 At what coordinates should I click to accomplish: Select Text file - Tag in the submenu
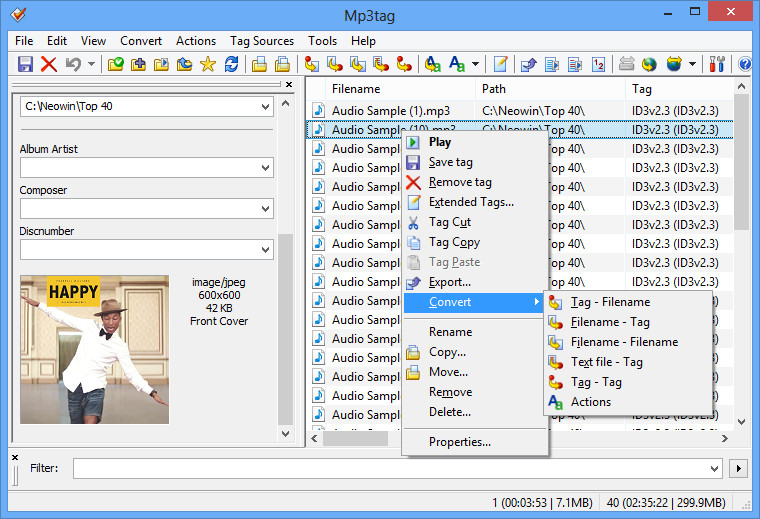628,362
